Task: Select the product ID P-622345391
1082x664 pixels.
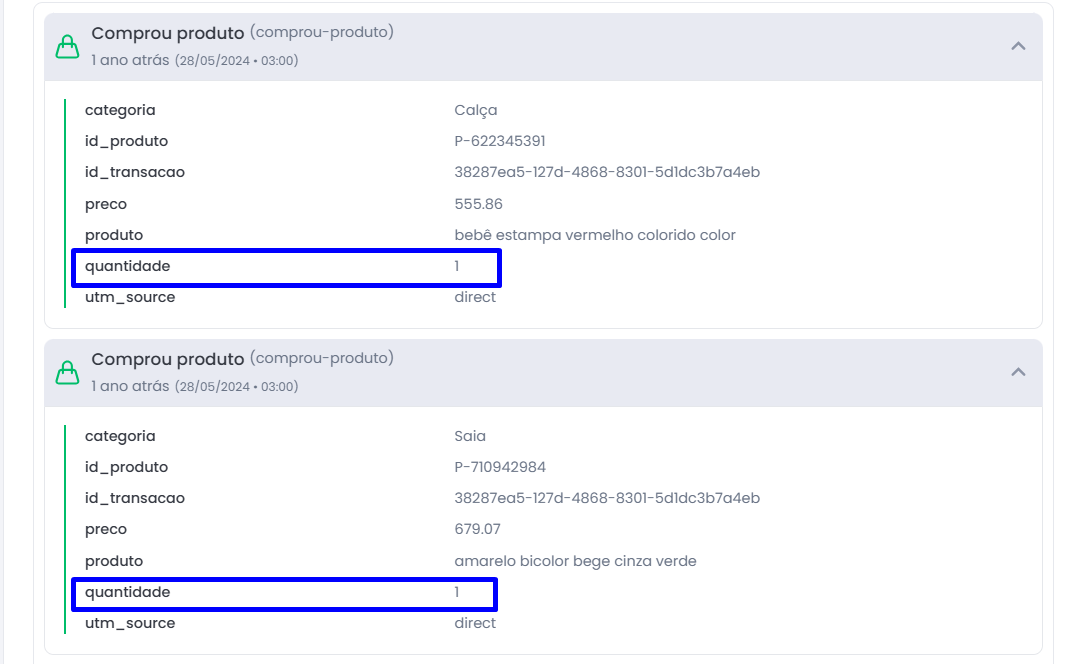Action: coord(500,141)
